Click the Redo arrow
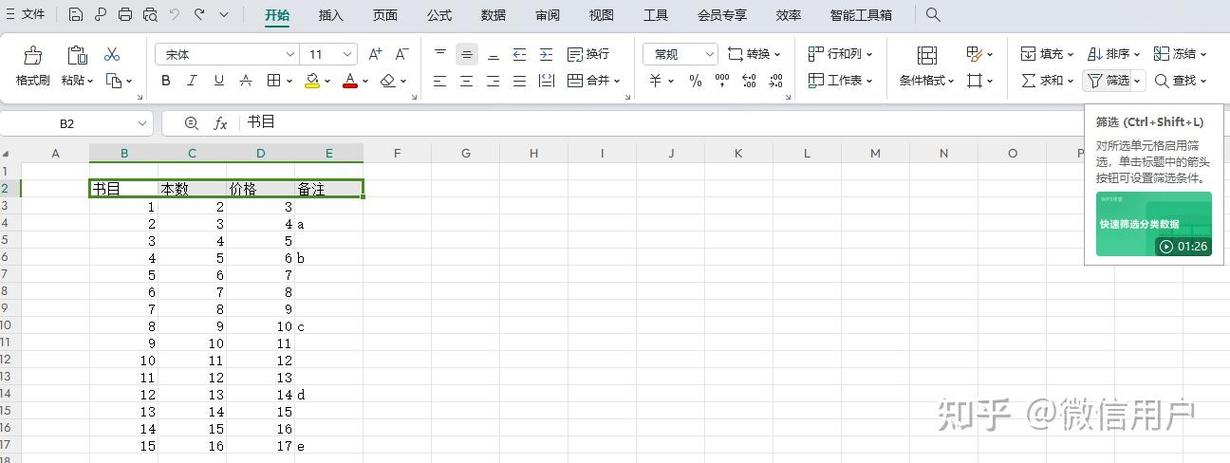The width and height of the screenshot is (1230, 463). coord(199,15)
